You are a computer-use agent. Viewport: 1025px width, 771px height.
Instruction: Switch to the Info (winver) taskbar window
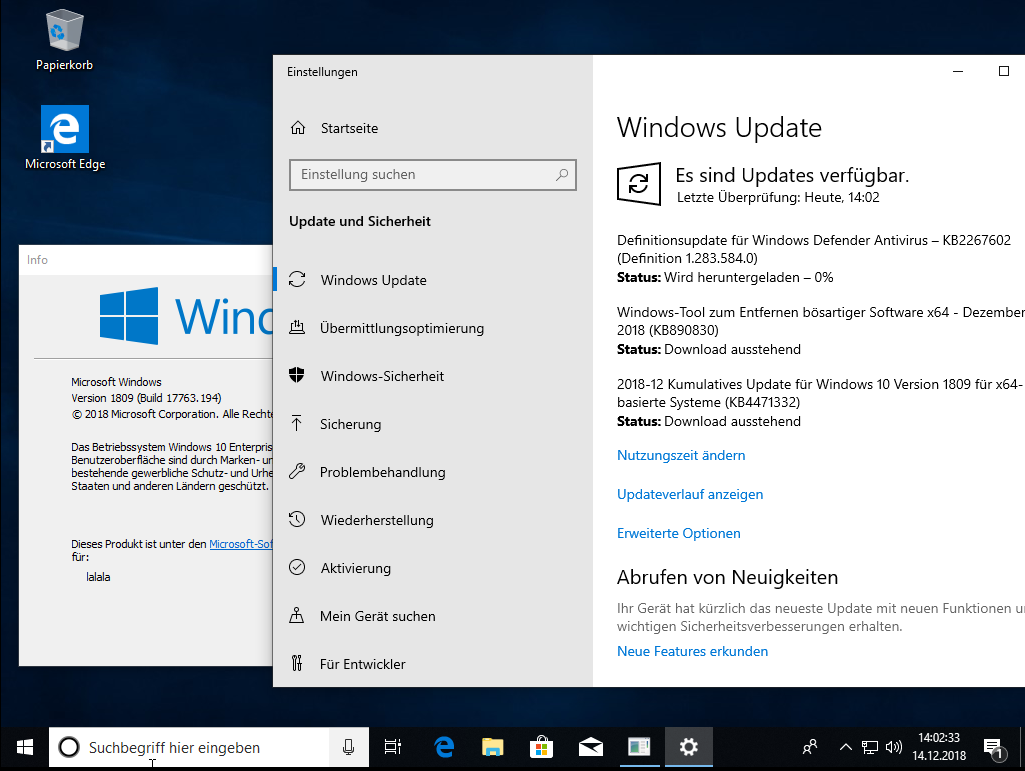pyautogui.click(x=639, y=747)
